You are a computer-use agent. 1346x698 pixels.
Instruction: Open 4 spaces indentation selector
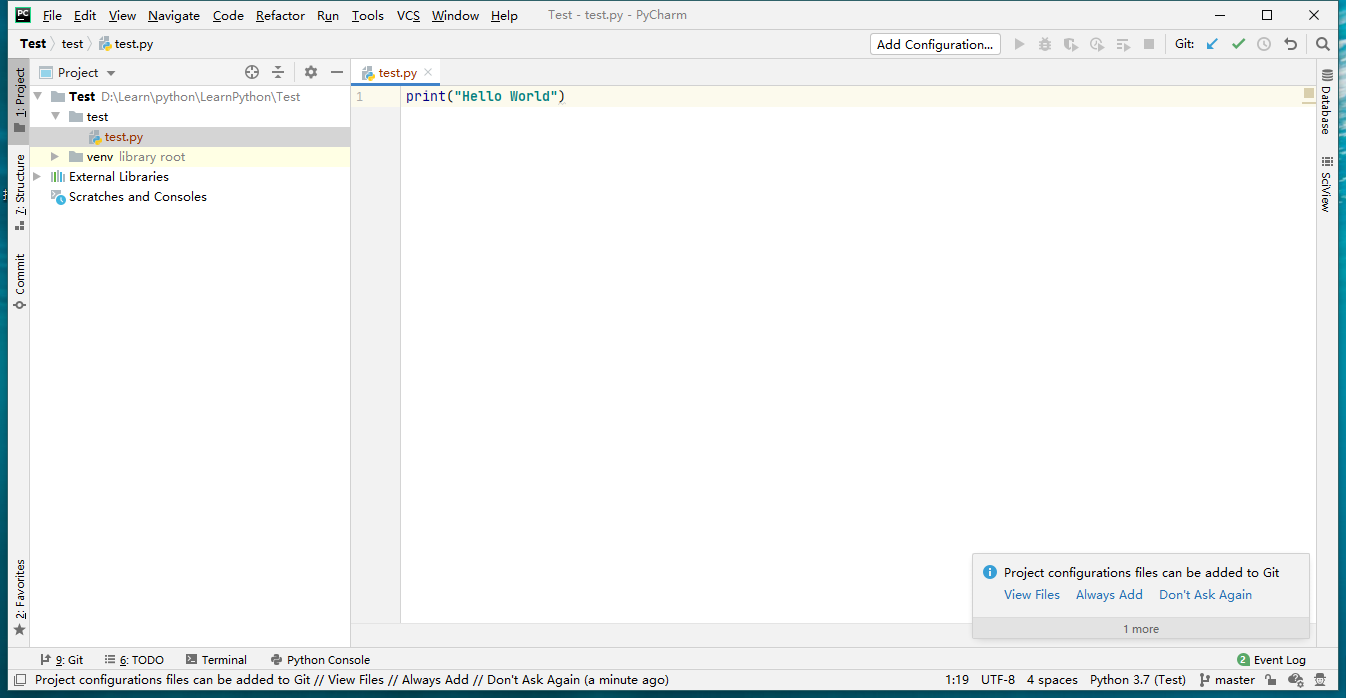(x=1052, y=680)
